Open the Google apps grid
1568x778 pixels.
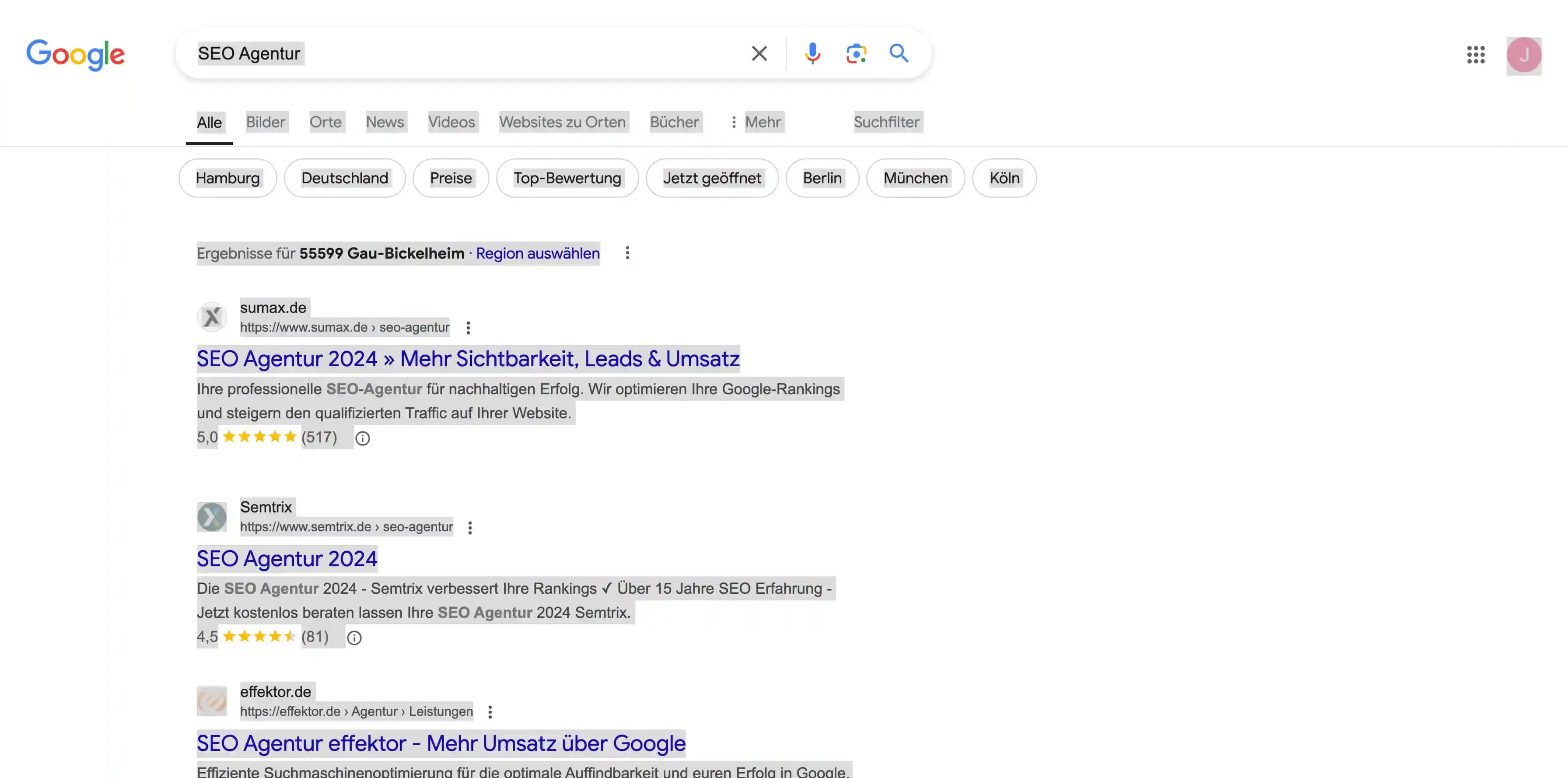(1476, 55)
